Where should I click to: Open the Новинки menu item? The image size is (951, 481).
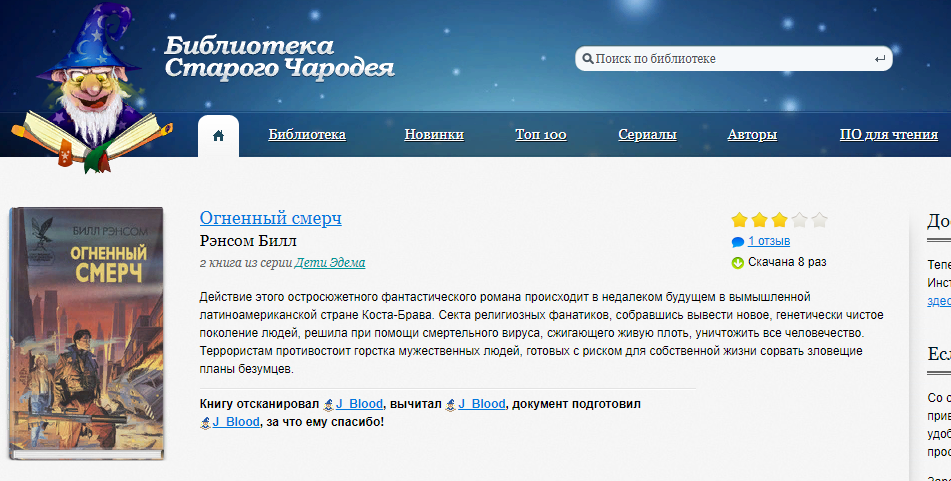[434, 135]
